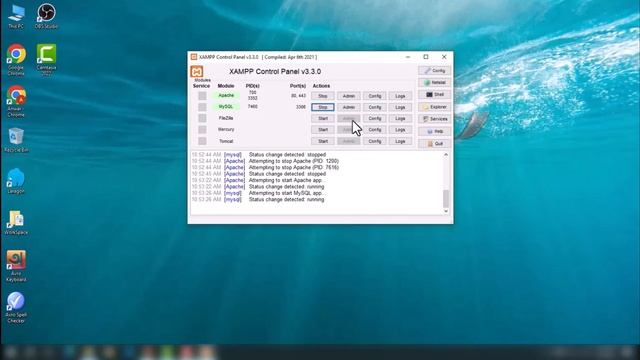640x360 pixels.
Task: Minimize the XAMPP Control Panel window
Action: click(x=408, y=57)
